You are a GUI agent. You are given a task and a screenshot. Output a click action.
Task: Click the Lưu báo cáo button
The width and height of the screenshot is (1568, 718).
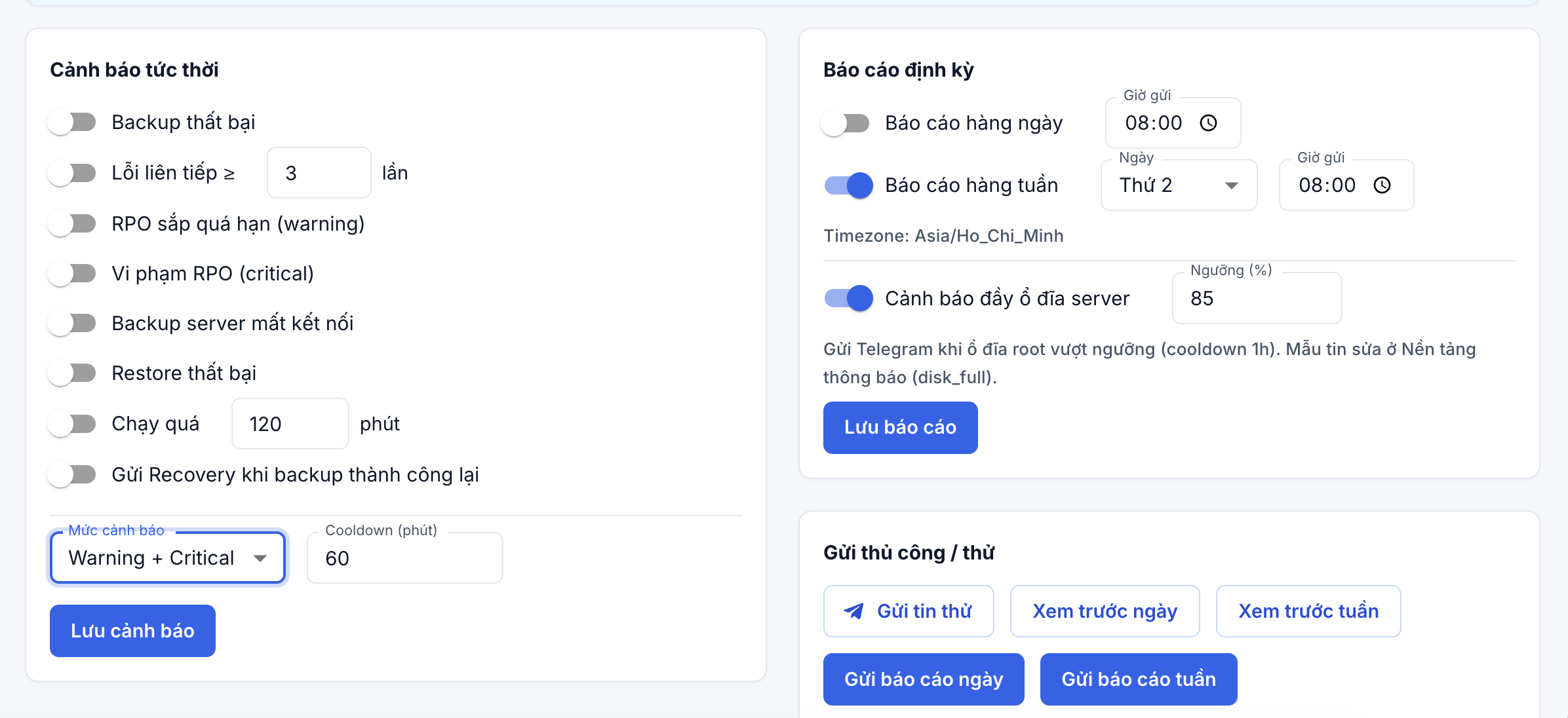(x=900, y=427)
